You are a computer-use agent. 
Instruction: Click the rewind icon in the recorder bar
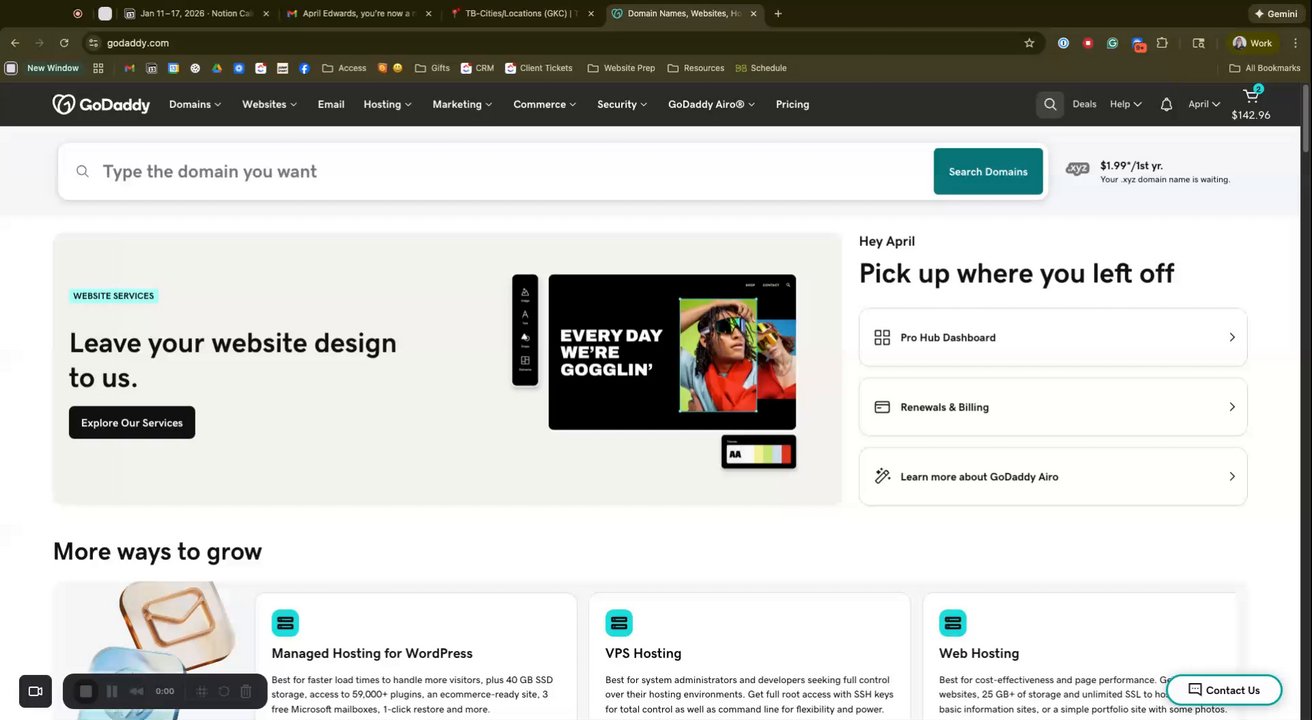coord(137,691)
